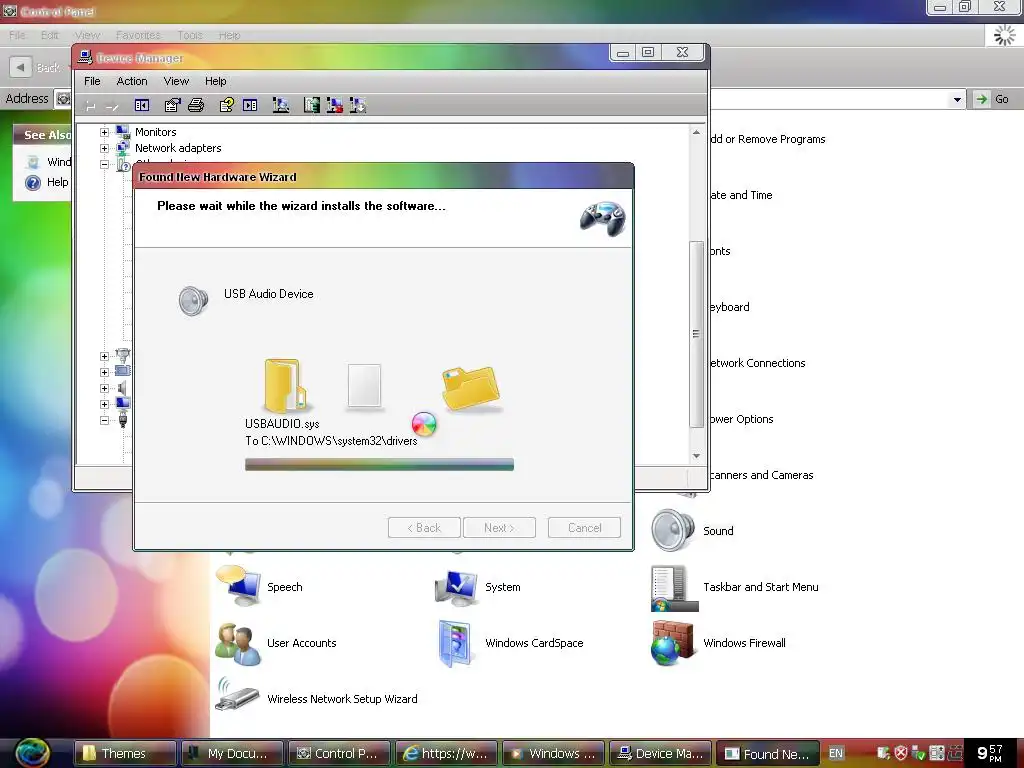Click the Show/Hide Console Tree toolbar icon
Viewport: 1024px width, 768px height.
click(x=142, y=105)
